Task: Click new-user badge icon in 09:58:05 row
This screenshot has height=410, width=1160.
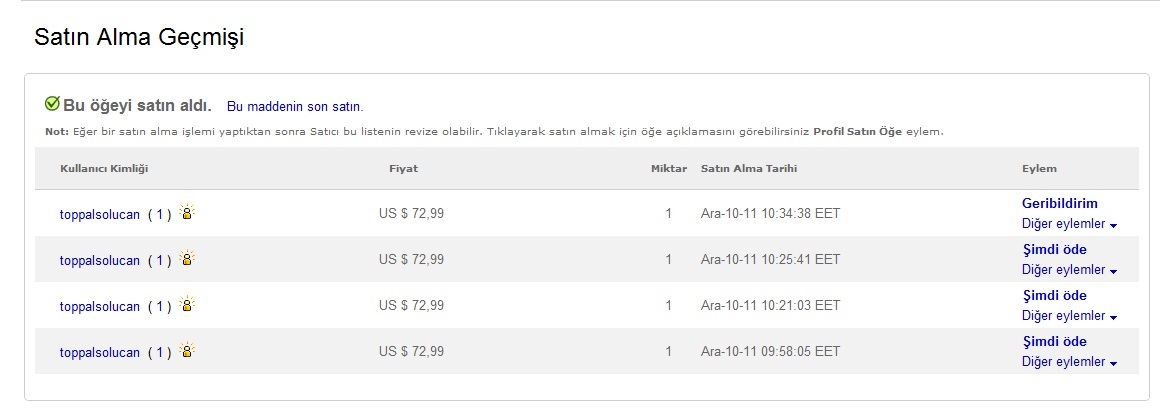Action: pos(187,350)
